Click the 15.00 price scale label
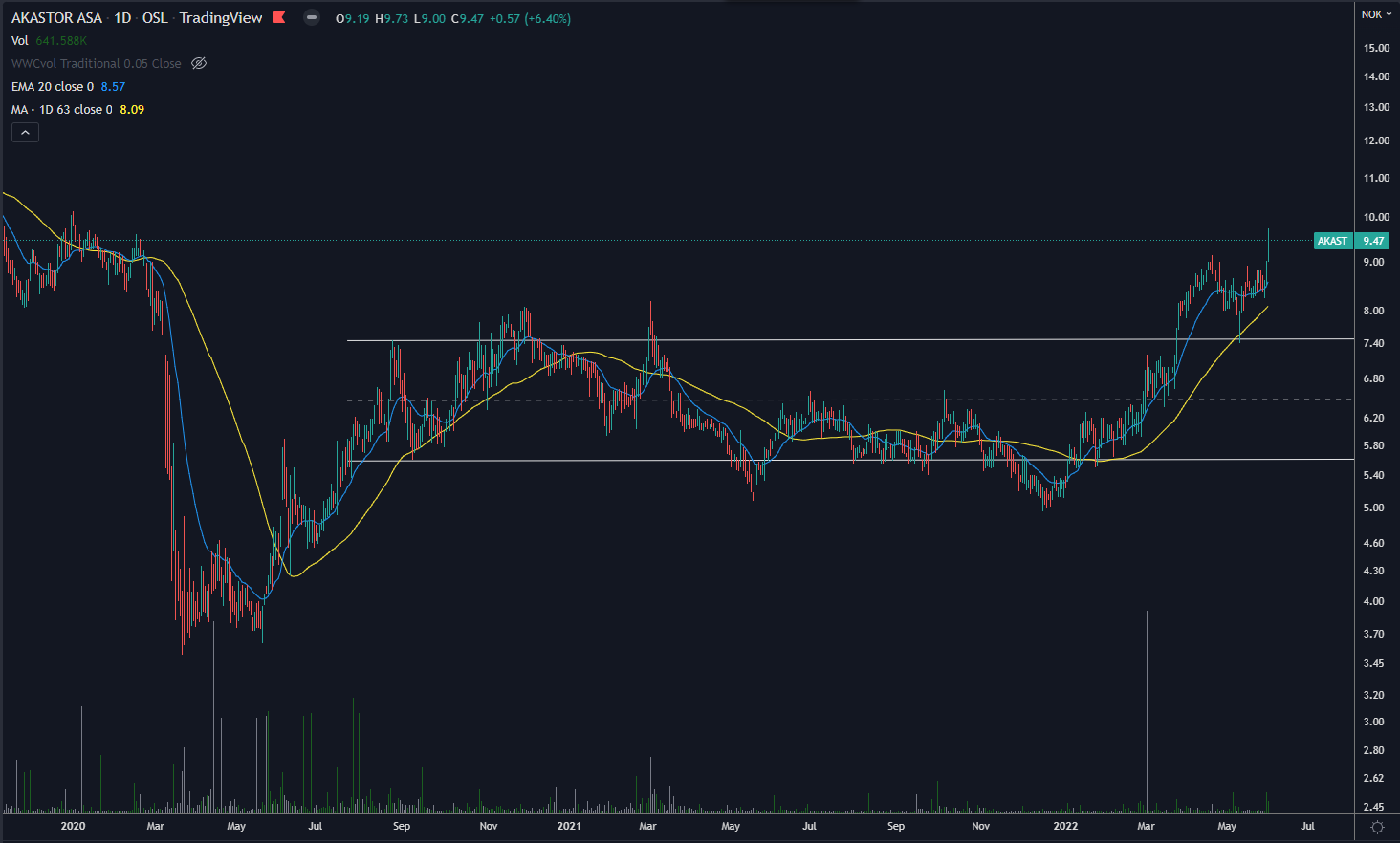This screenshot has height=843, width=1400. pyautogui.click(x=1376, y=48)
